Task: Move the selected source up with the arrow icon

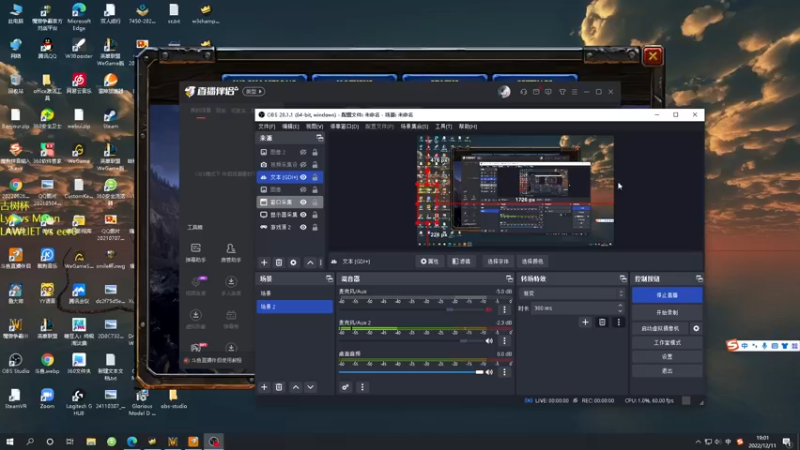Action: [310, 262]
